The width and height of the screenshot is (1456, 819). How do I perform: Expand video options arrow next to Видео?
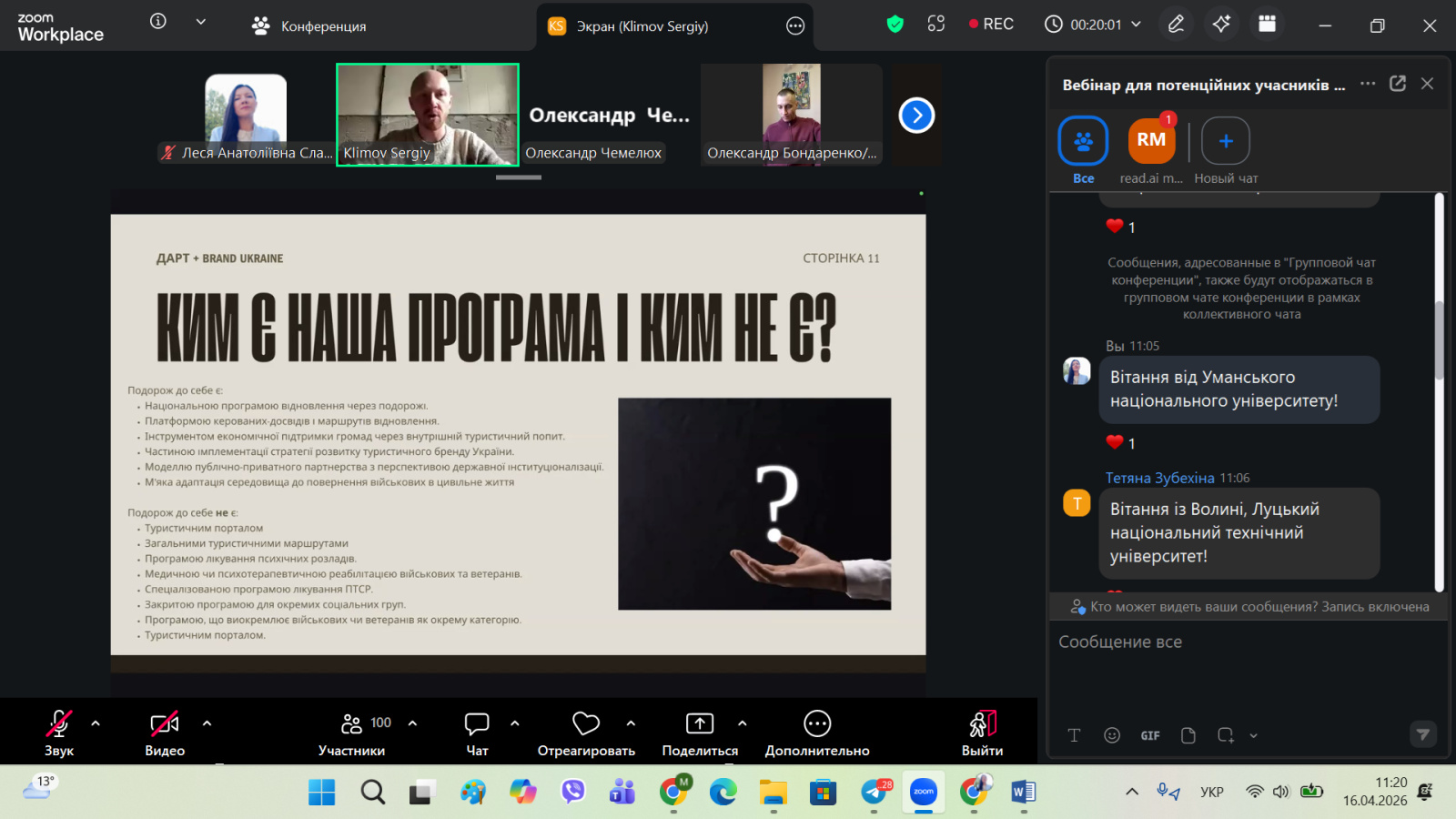(207, 723)
